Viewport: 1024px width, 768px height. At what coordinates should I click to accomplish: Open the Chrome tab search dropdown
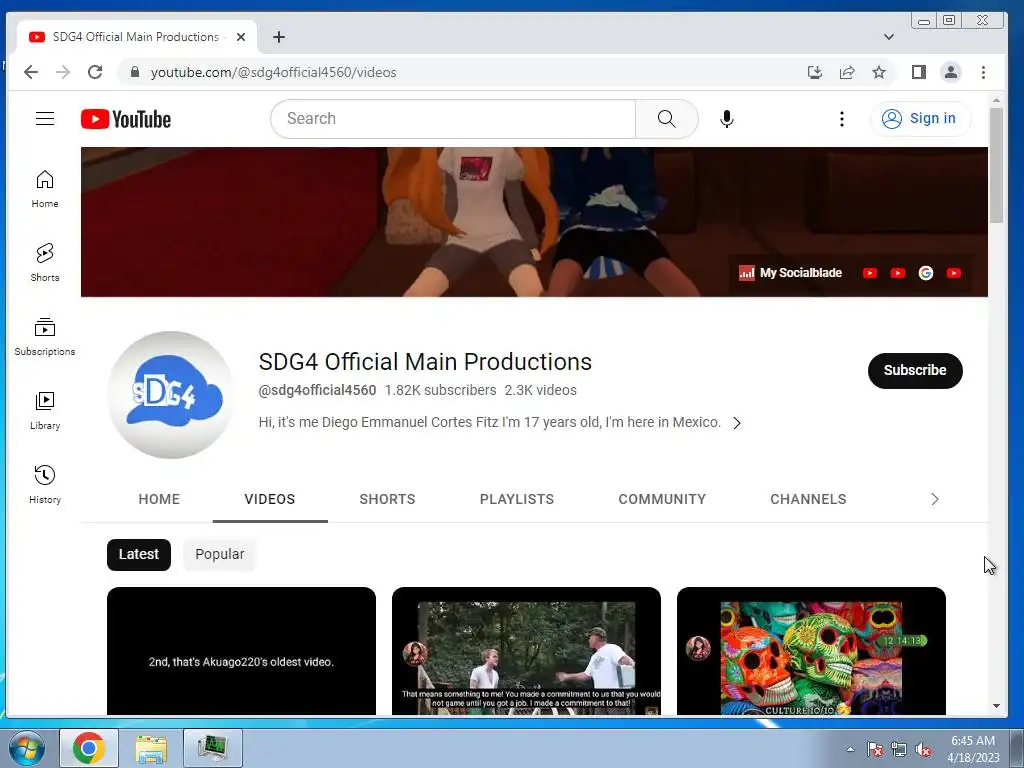point(888,37)
